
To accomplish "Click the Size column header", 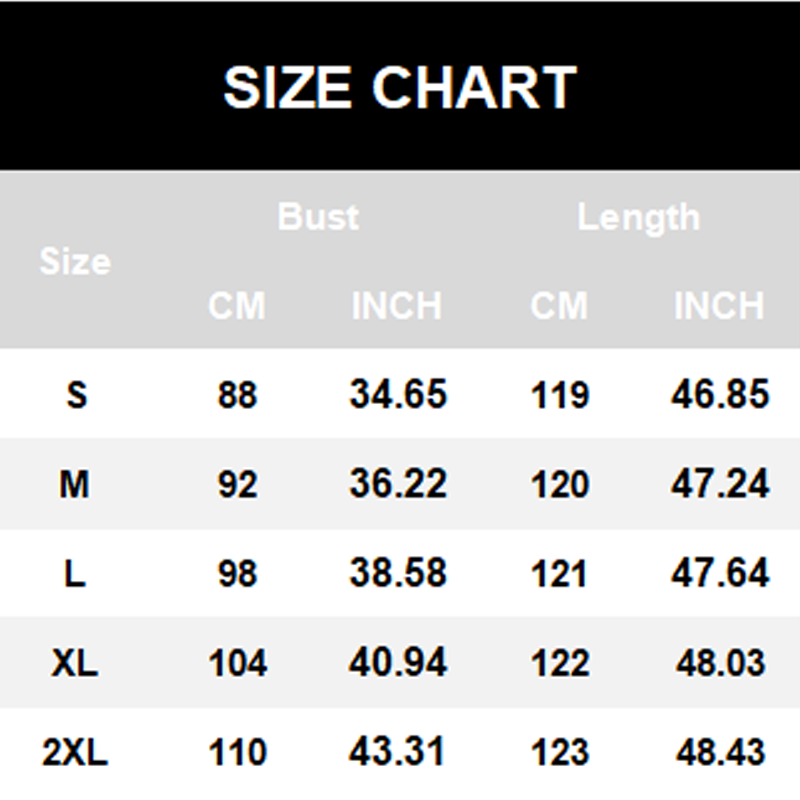I will click(75, 262).
